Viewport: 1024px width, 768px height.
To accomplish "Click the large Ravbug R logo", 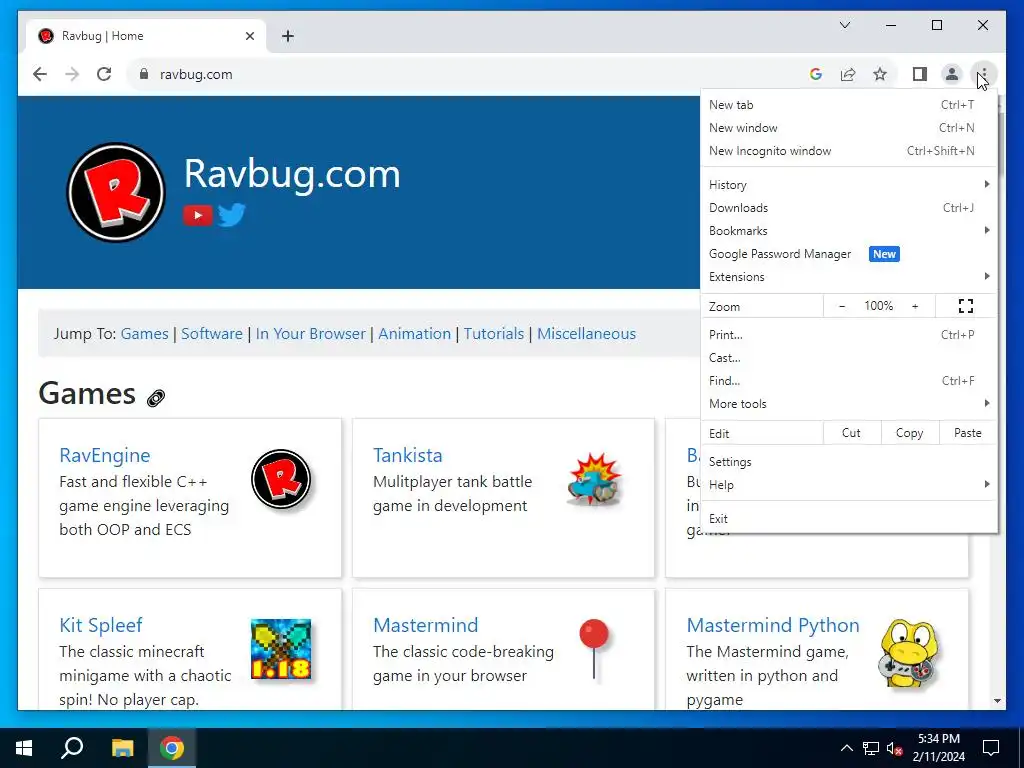I will point(116,192).
